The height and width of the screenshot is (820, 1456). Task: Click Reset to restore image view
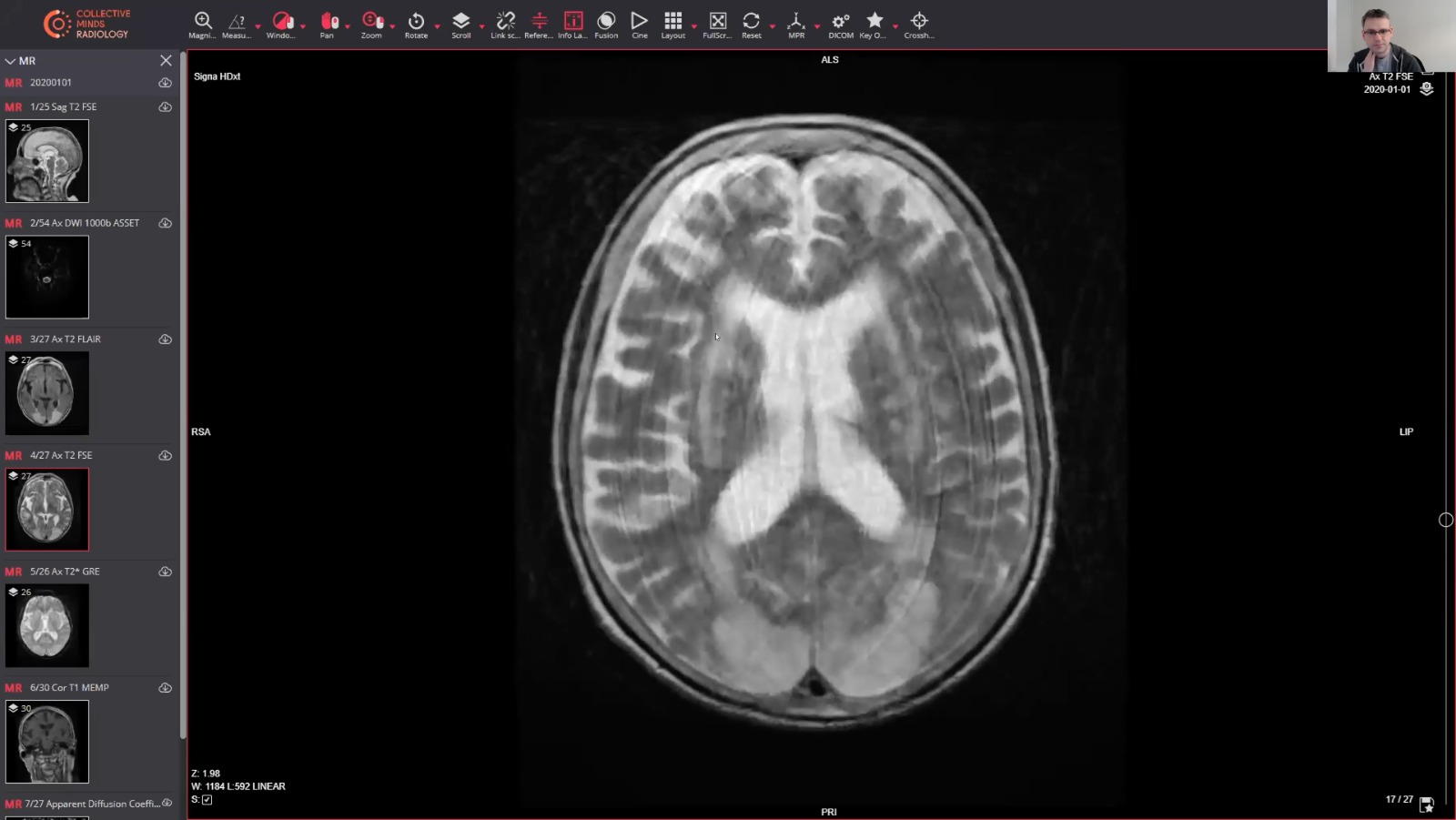pyautogui.click(x=752, y=22)
